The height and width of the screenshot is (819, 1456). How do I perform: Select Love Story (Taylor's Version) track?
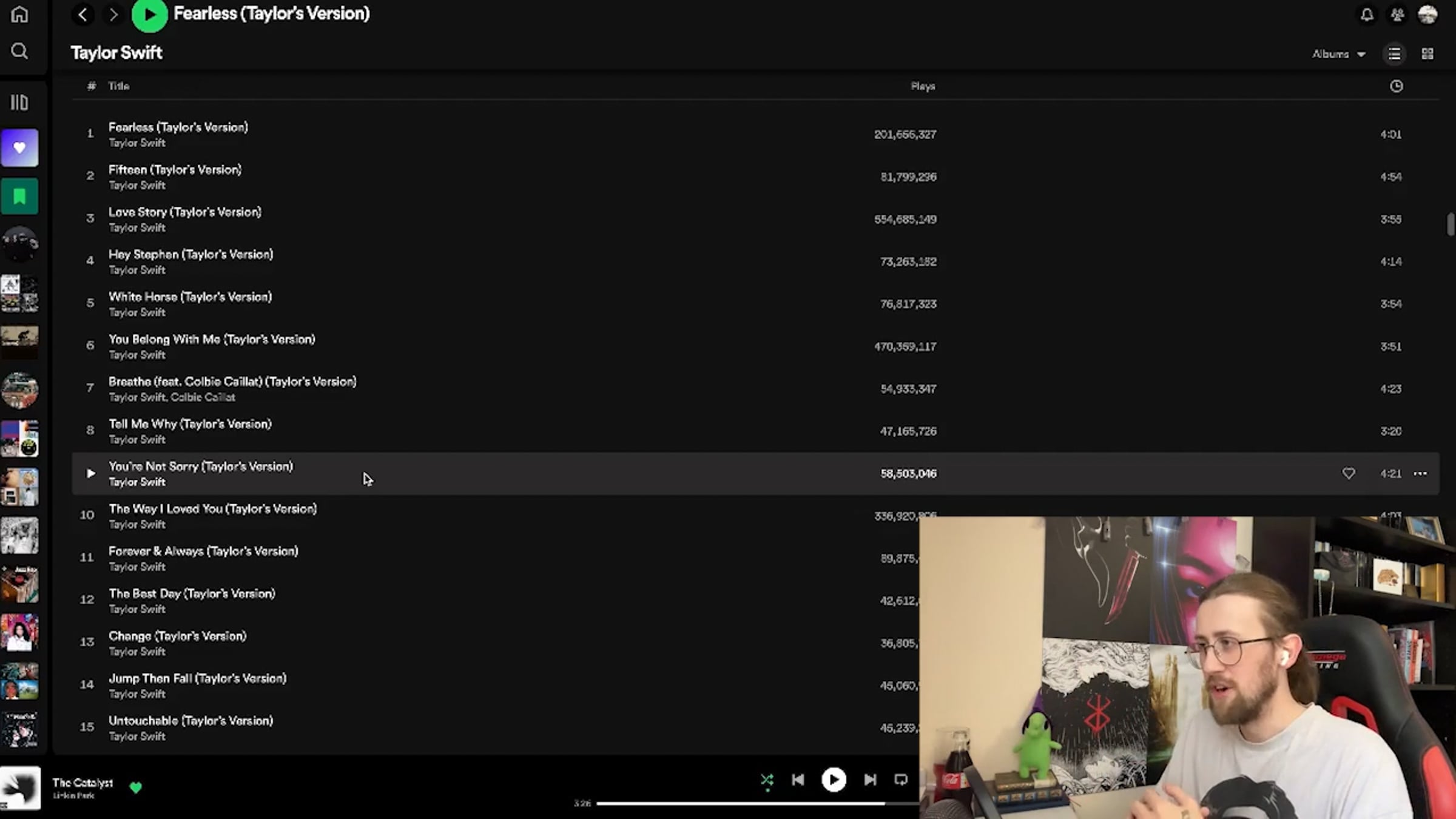coord(185,212)
